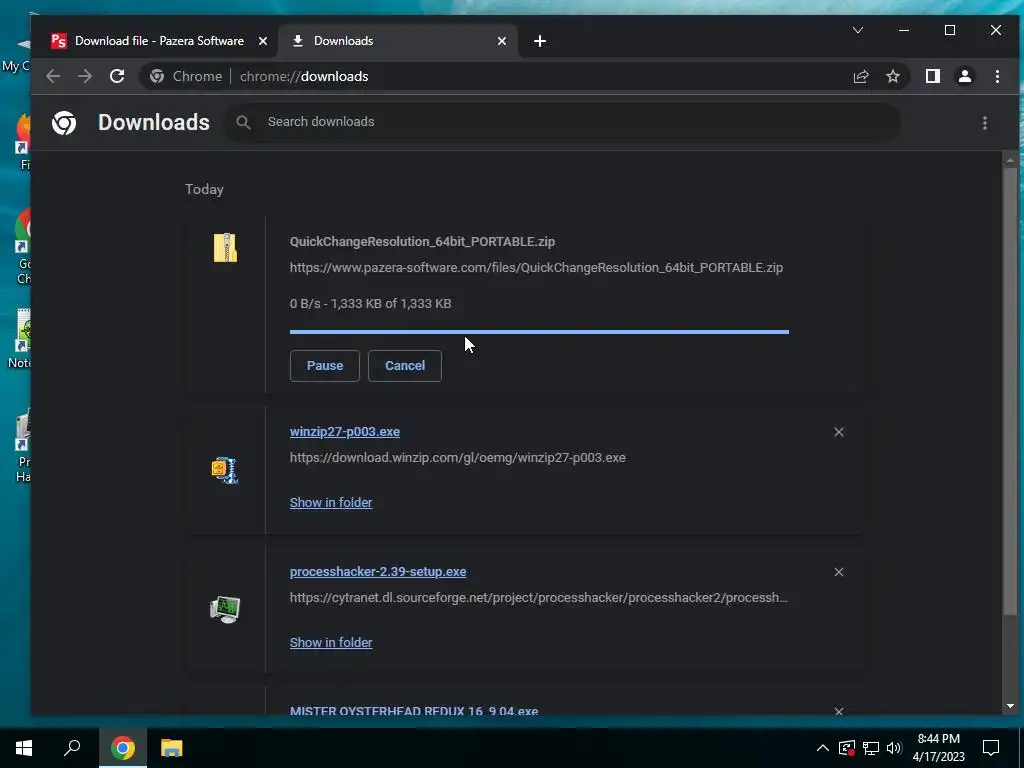This screenshot has height=768, width=1024.
Task: Open the Downloads page more actions menu
Action: pos(985,123)
